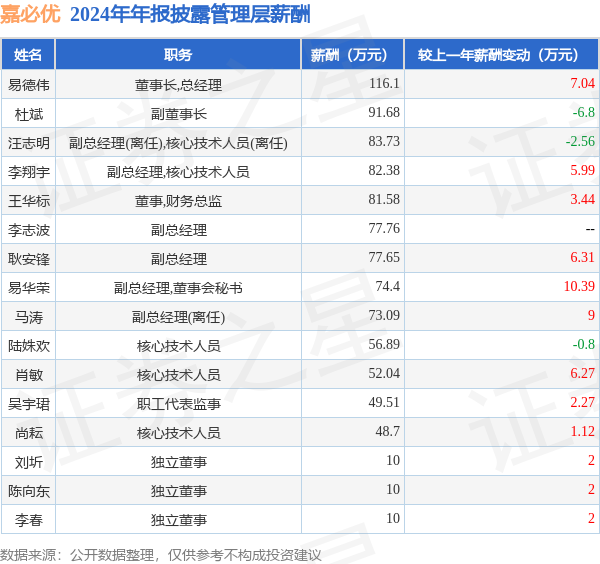The height and width of the screenshot is (564, 600).
Task: Click the change value 10.39
Action: [579, 286]
